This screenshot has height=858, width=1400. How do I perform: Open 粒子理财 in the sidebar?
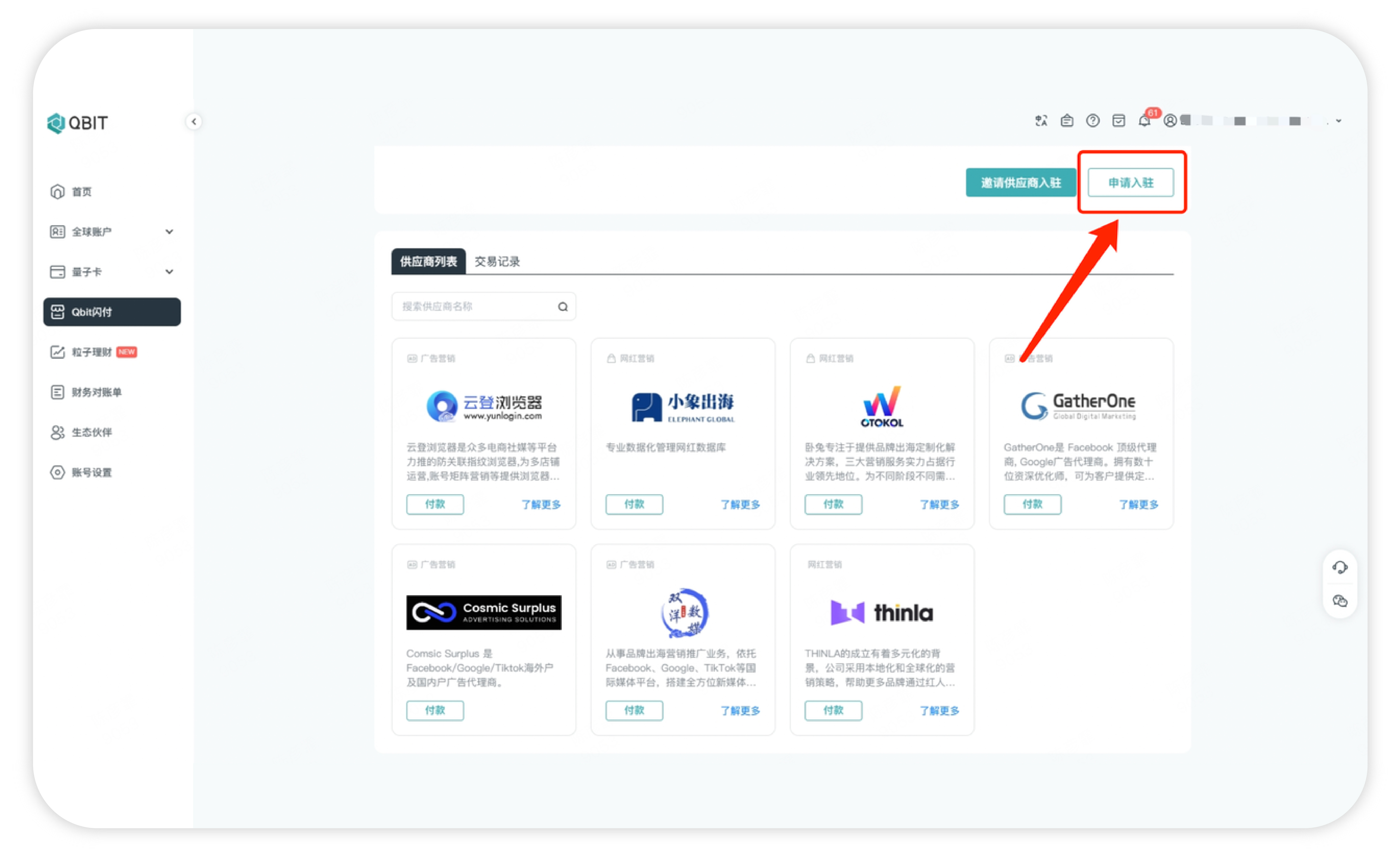tap(92, 352)
